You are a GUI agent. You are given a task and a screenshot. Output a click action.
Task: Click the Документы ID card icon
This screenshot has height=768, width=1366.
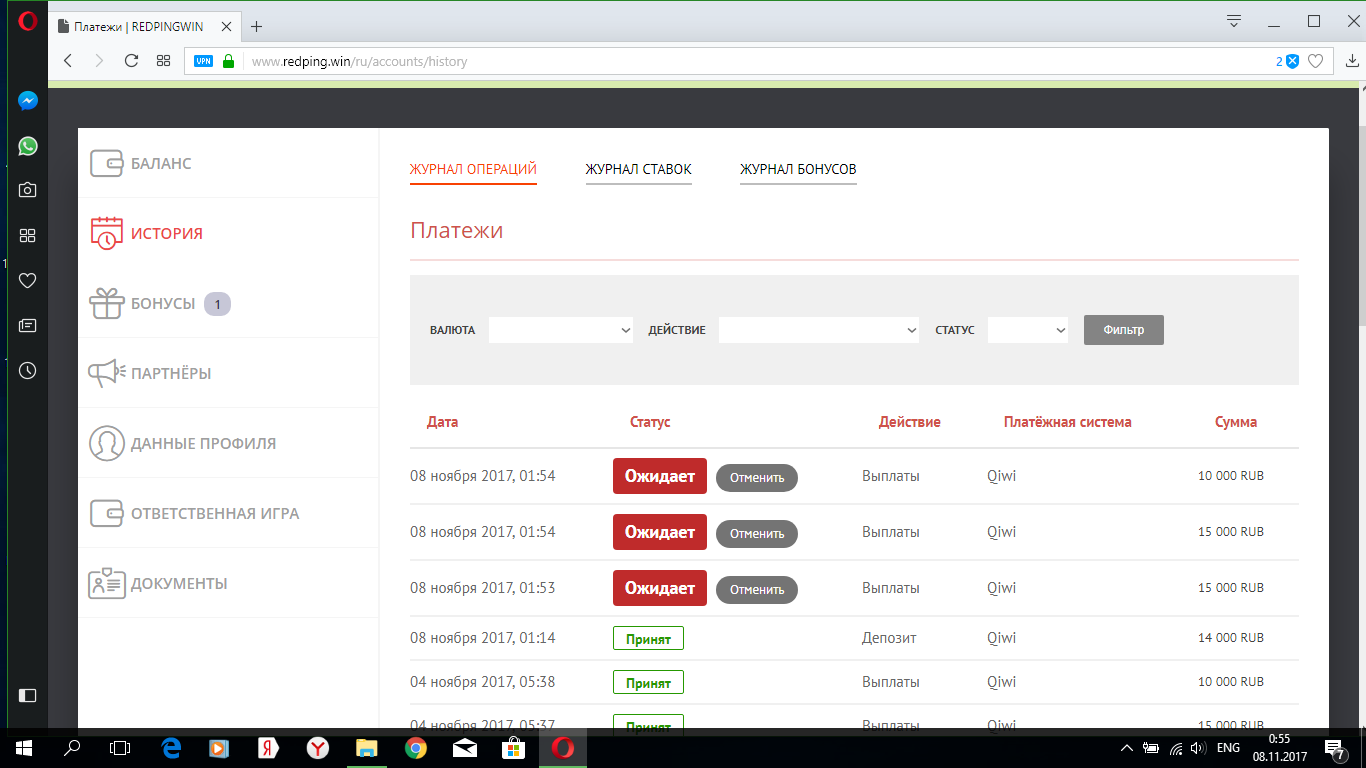click(107, 583)
